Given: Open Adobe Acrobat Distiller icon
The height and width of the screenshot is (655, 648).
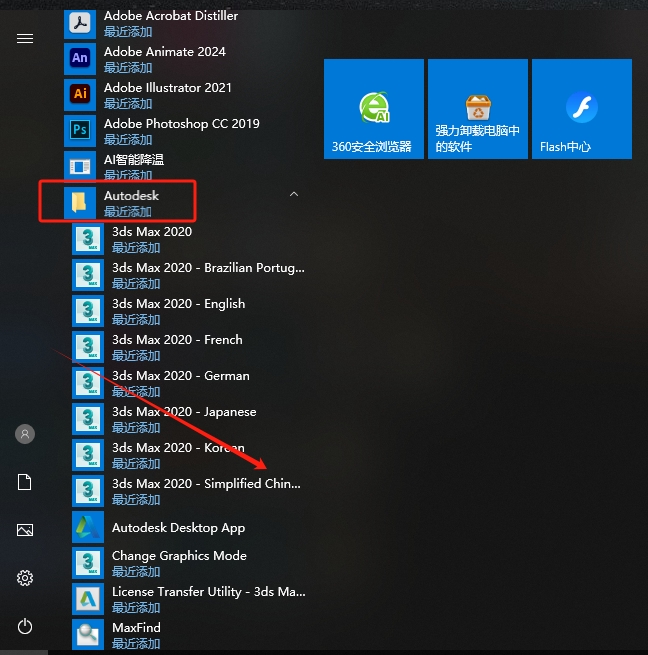Looking at the screenshot, I should (79, 23).
